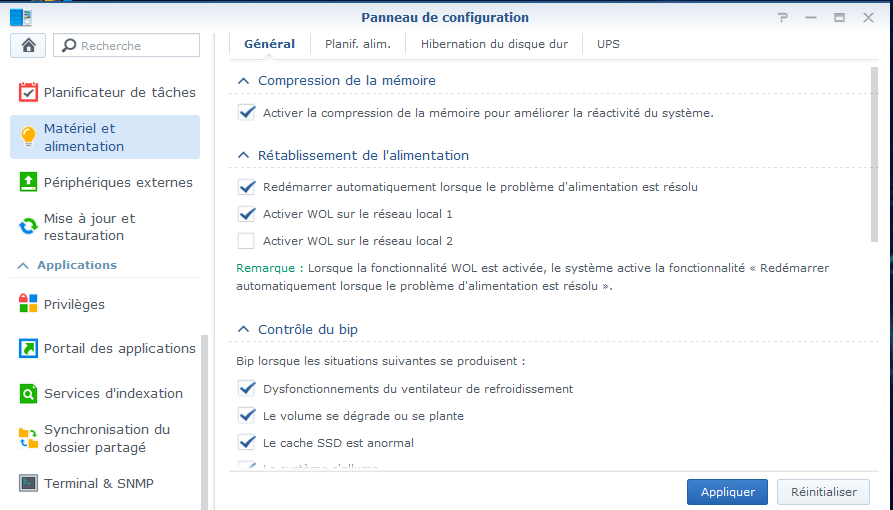Collapse the Applications sidebar group
The width and height of the screenshot is (893, 510).
[23, 266]
